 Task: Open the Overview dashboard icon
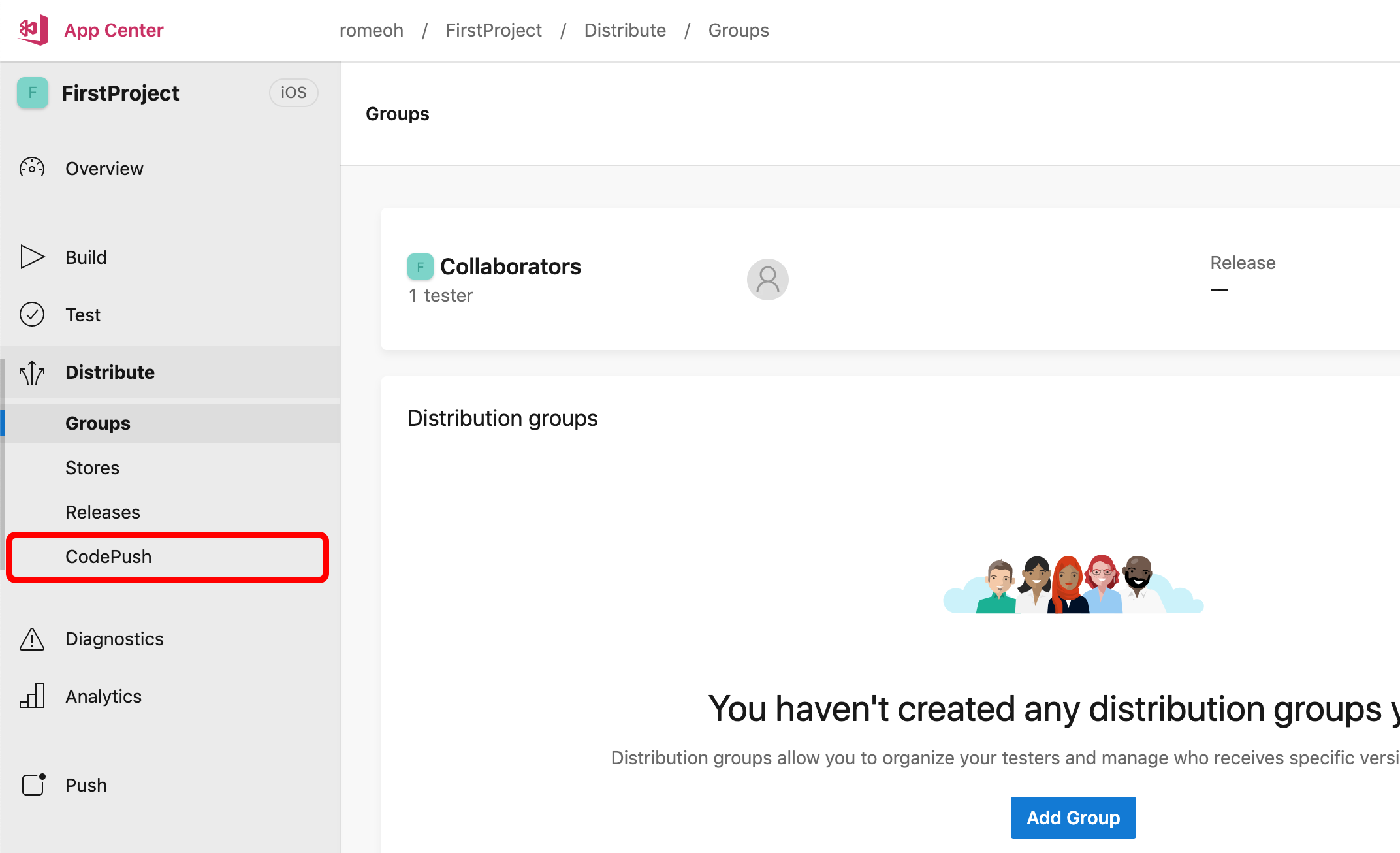point(32,169)
